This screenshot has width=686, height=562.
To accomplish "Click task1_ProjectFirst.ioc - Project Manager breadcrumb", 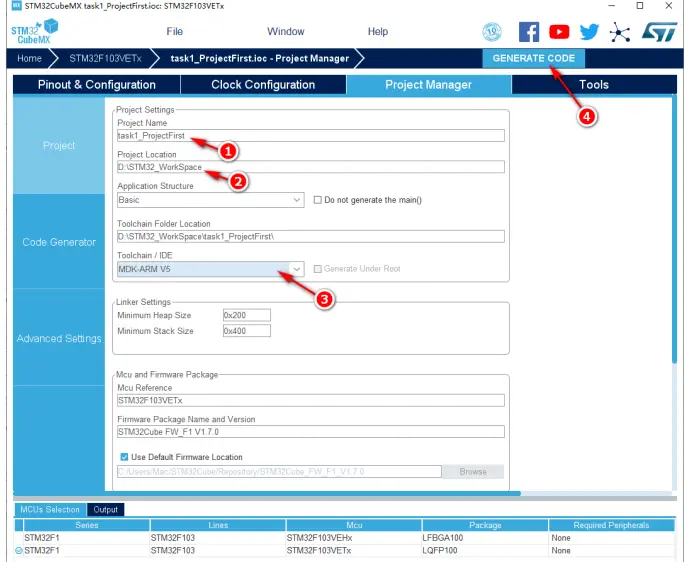I will tap(260, 59).
